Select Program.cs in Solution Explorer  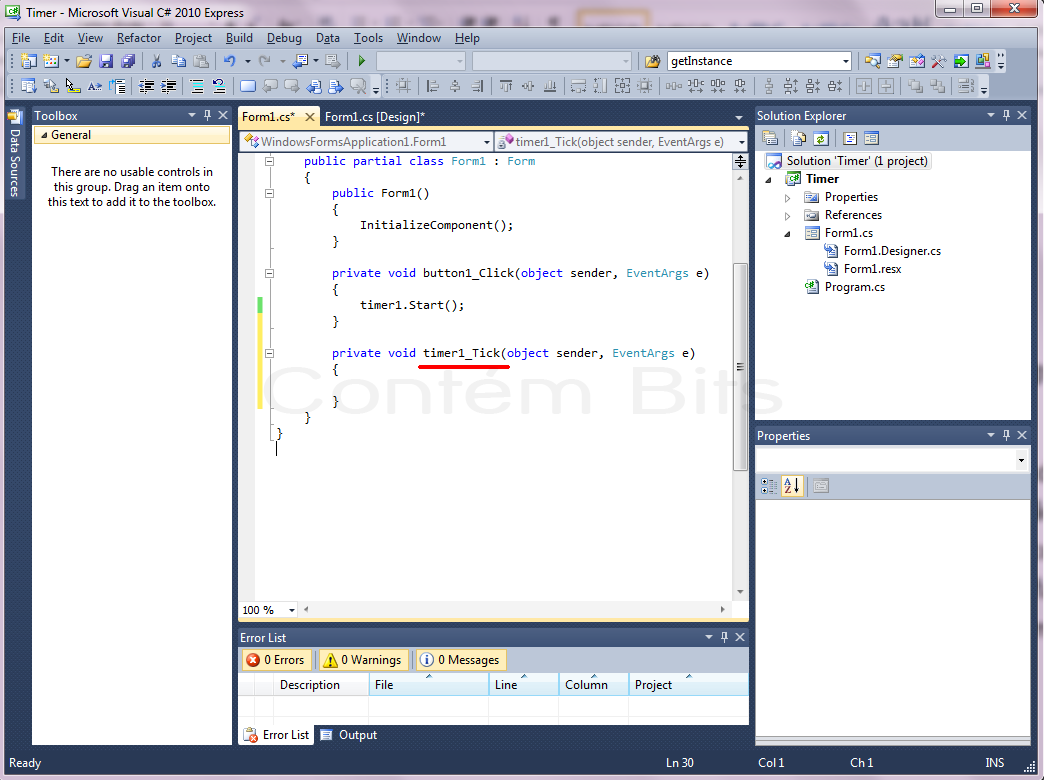pyautogui.click(x=855, y=287)
